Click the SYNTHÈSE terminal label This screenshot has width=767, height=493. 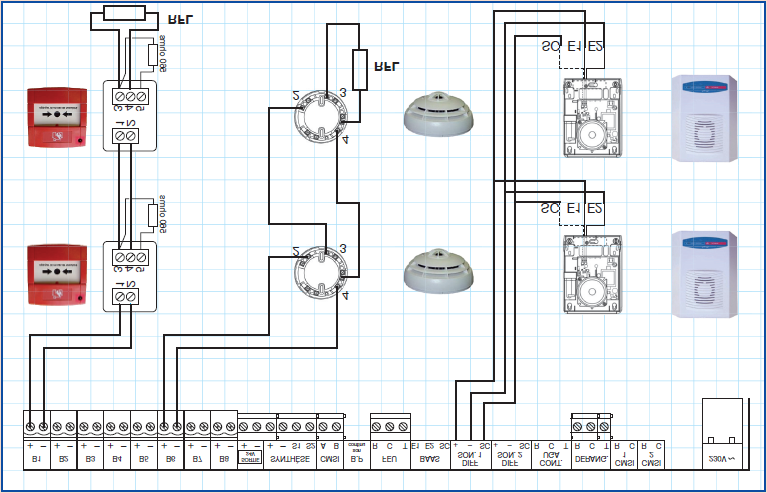(x=290, y=459)
